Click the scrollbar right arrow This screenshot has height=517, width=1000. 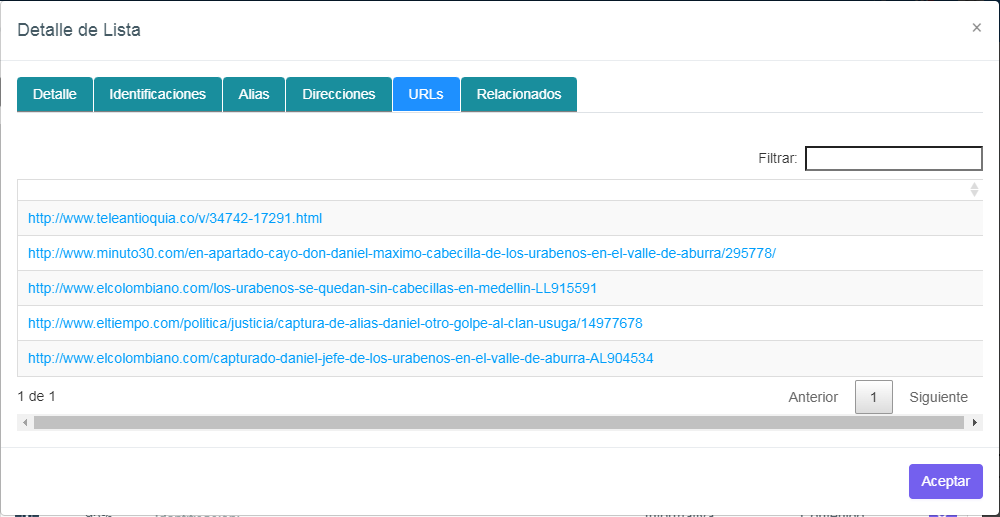point(975,423)
